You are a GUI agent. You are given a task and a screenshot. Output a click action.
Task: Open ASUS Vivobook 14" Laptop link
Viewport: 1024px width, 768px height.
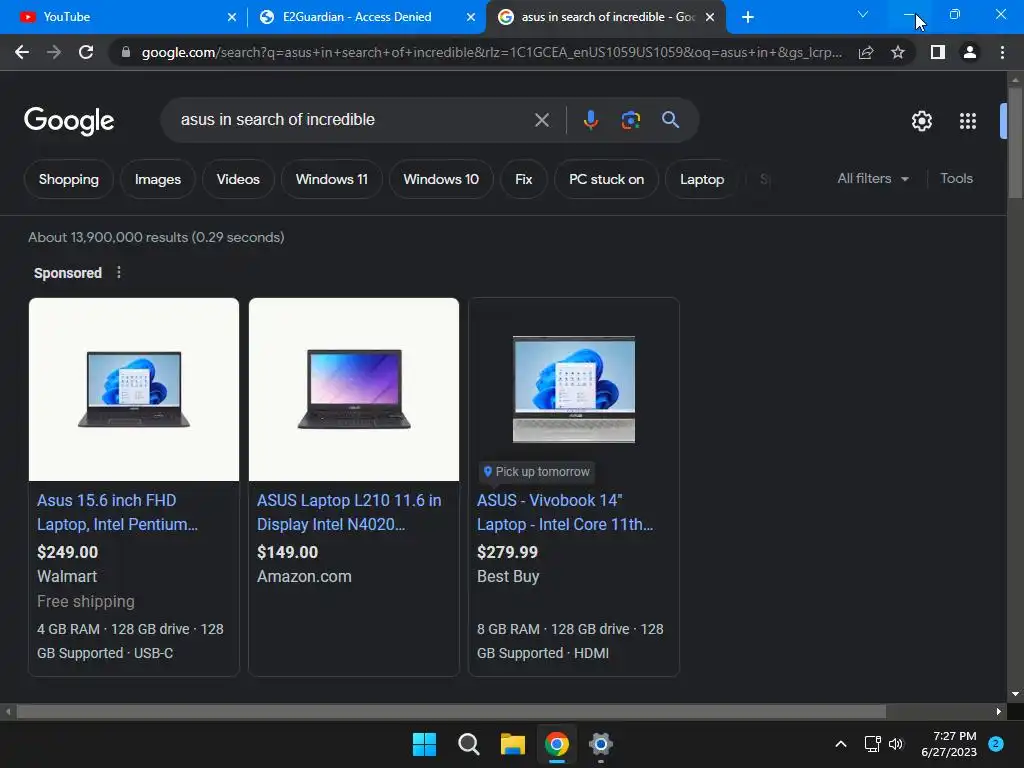click(x=565, y=512)
